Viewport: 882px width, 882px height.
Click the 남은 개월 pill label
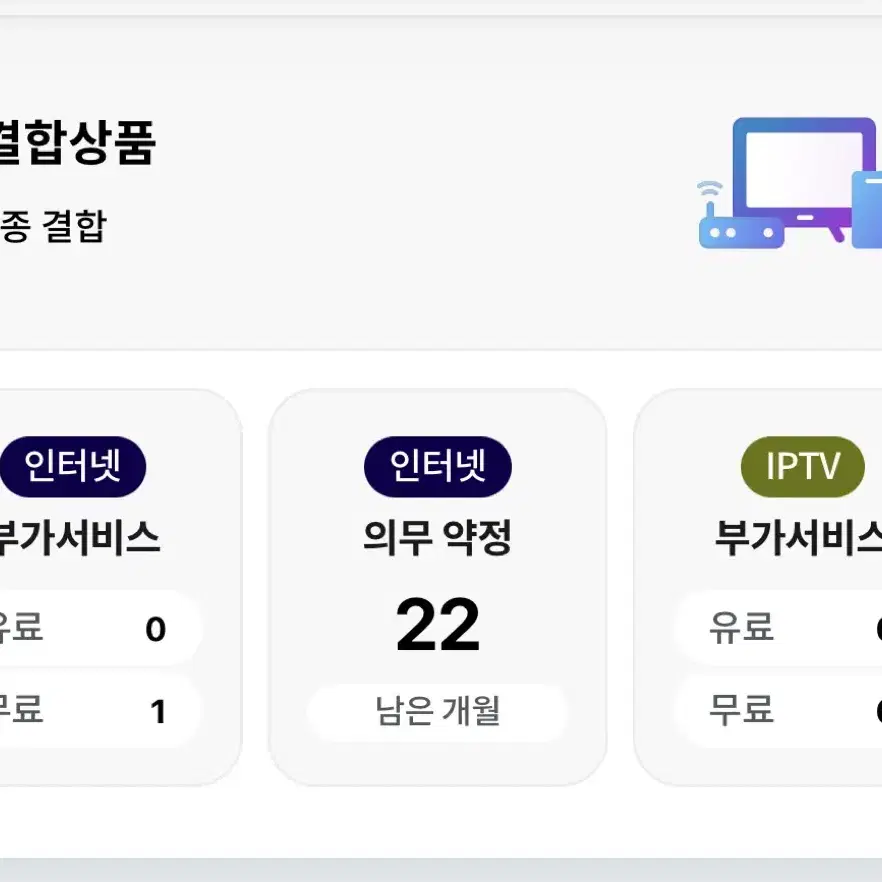pos(437,712)
